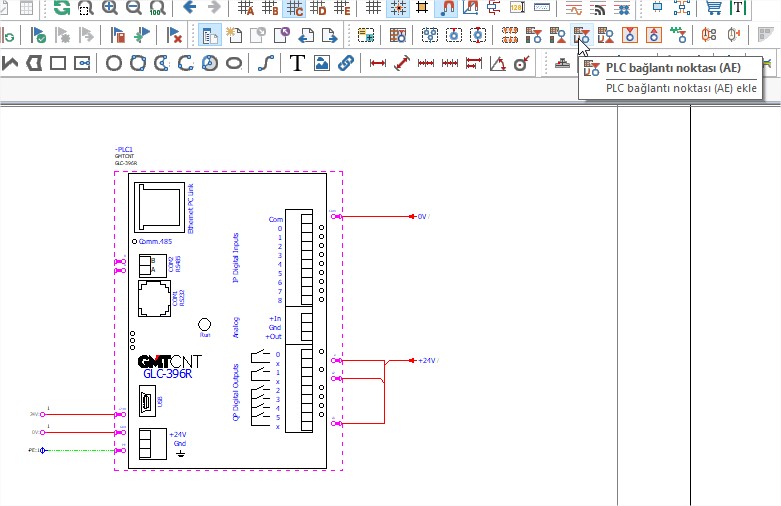Click the zoom in magnifier
This screenshot has height=506, width=781.
coord(110,7)
